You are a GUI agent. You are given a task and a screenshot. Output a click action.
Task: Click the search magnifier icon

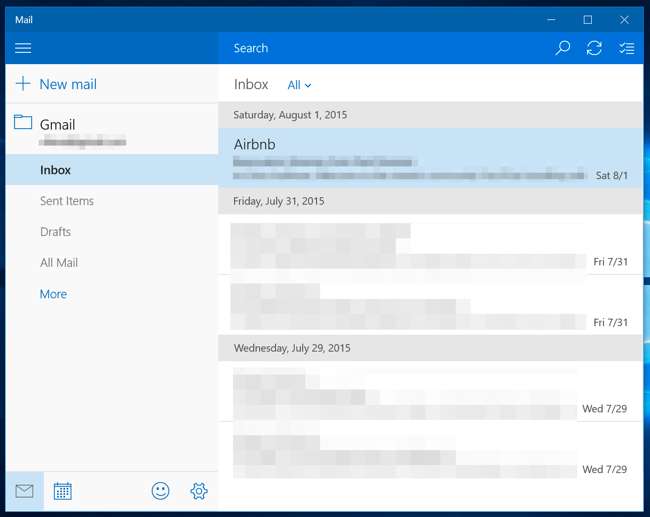(562, 48)
